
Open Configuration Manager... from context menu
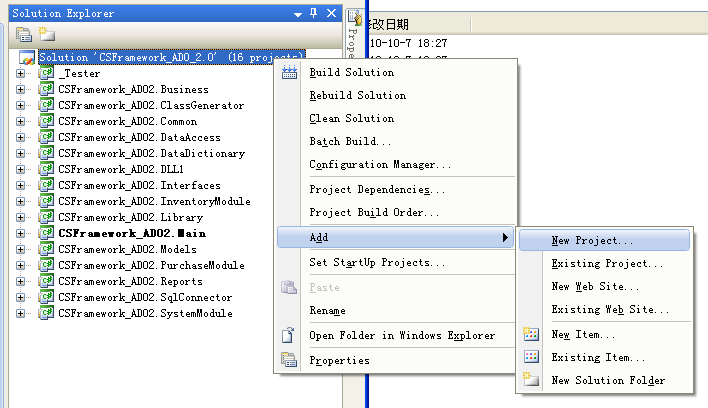click(380, 165)
